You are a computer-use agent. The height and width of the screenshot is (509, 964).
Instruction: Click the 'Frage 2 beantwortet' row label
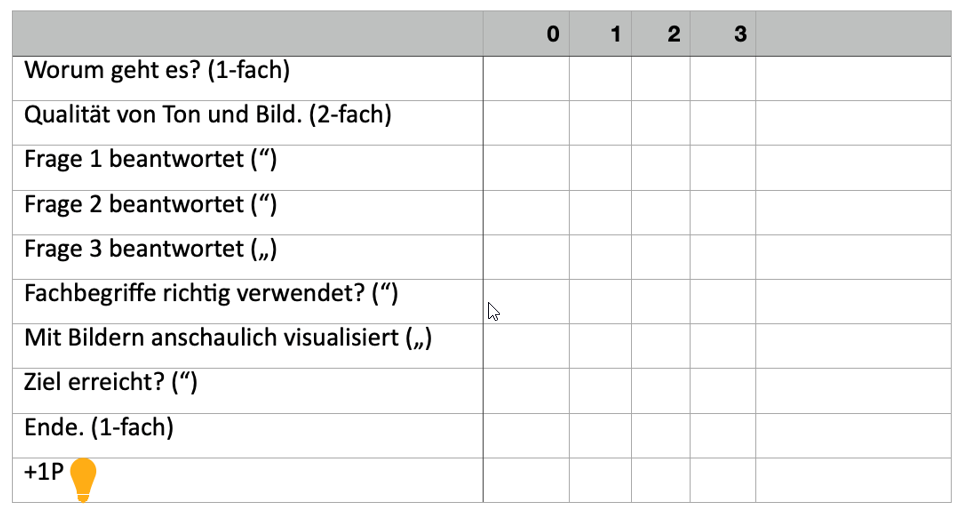point(150,205)
